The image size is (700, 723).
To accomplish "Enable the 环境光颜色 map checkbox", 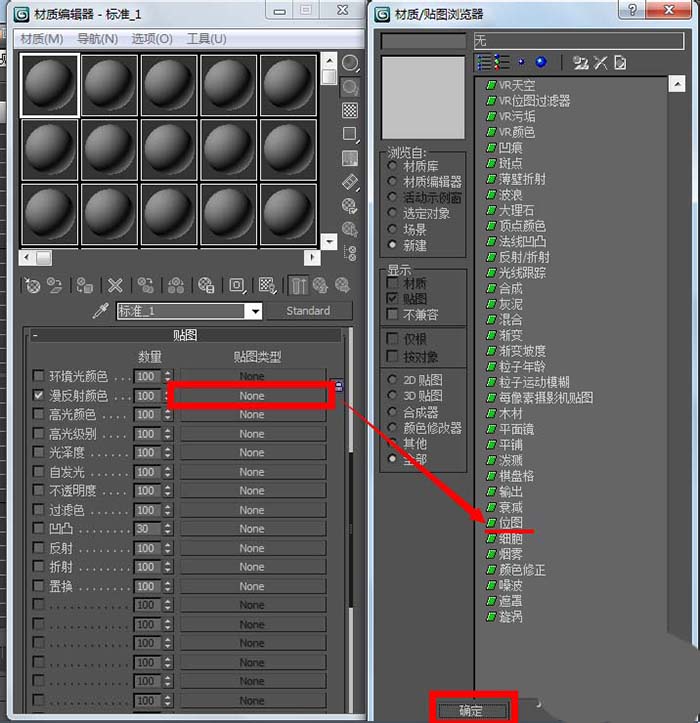I will (x=39, y=375).
